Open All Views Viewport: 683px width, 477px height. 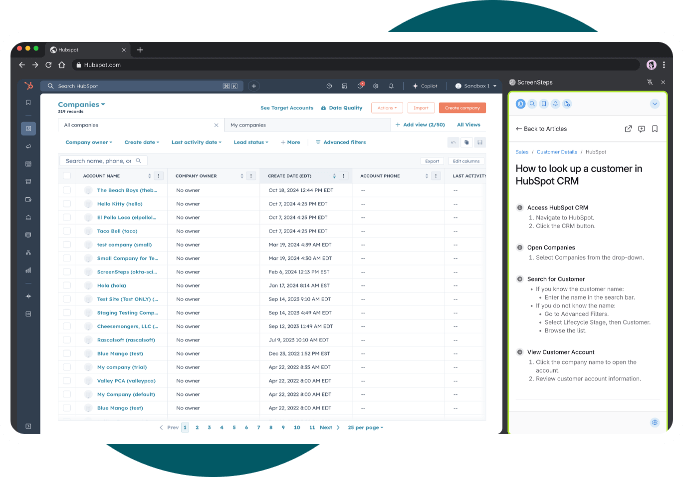468,125
